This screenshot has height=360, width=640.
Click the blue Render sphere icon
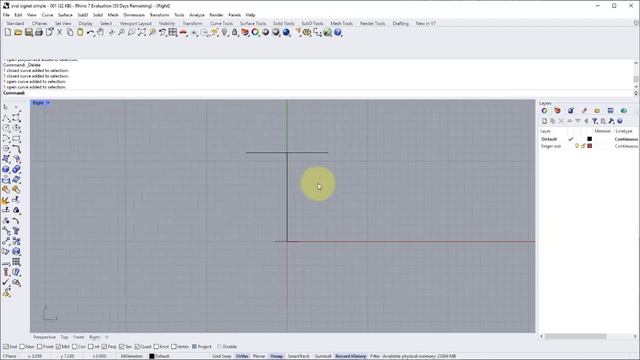coord(286,32)
